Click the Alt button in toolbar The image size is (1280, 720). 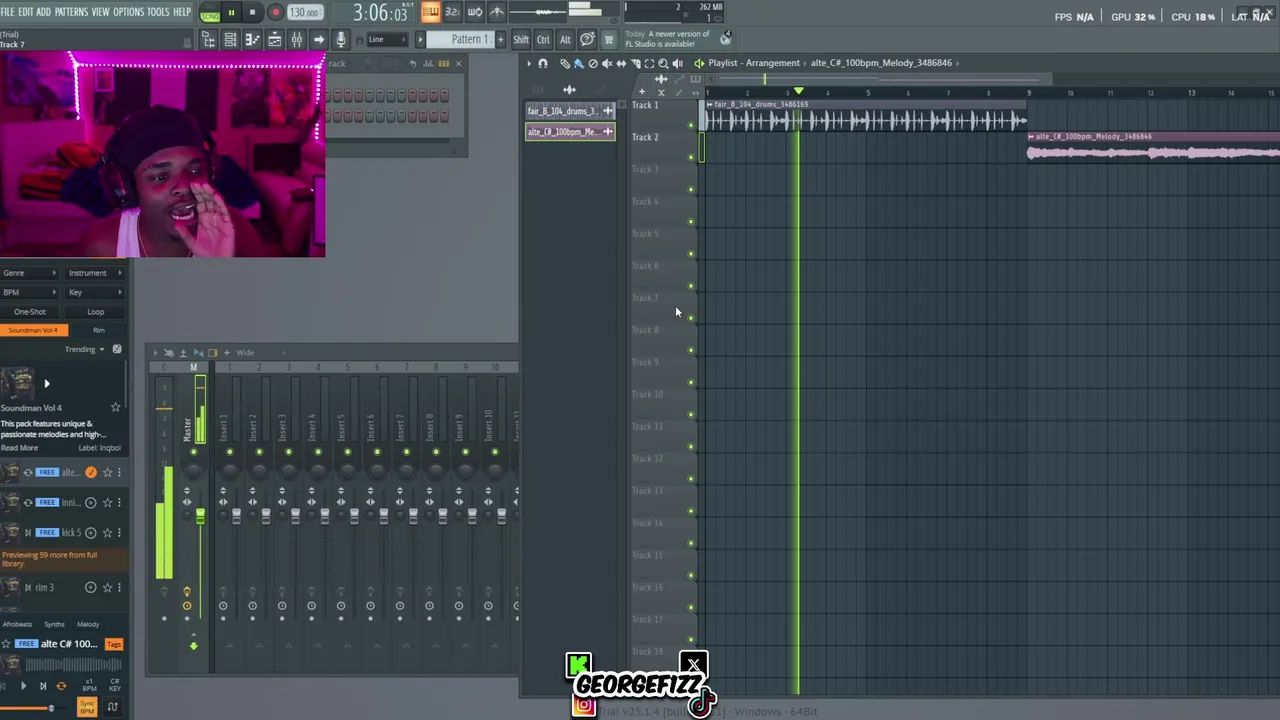[565, 39]
